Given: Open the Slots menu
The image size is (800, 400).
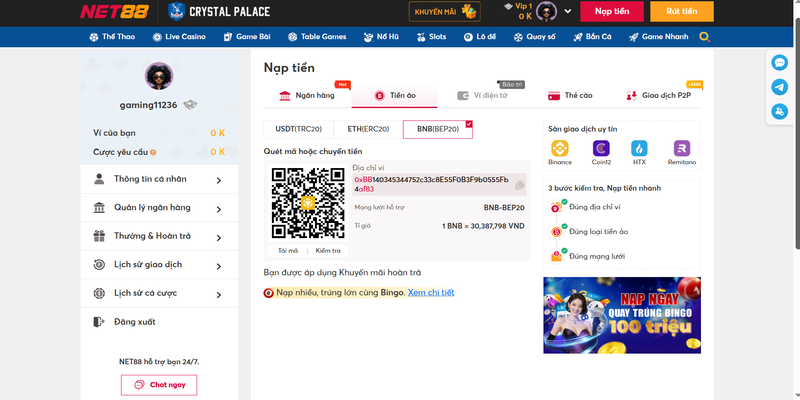Looking at the screenshot, I should coord(431,37).
